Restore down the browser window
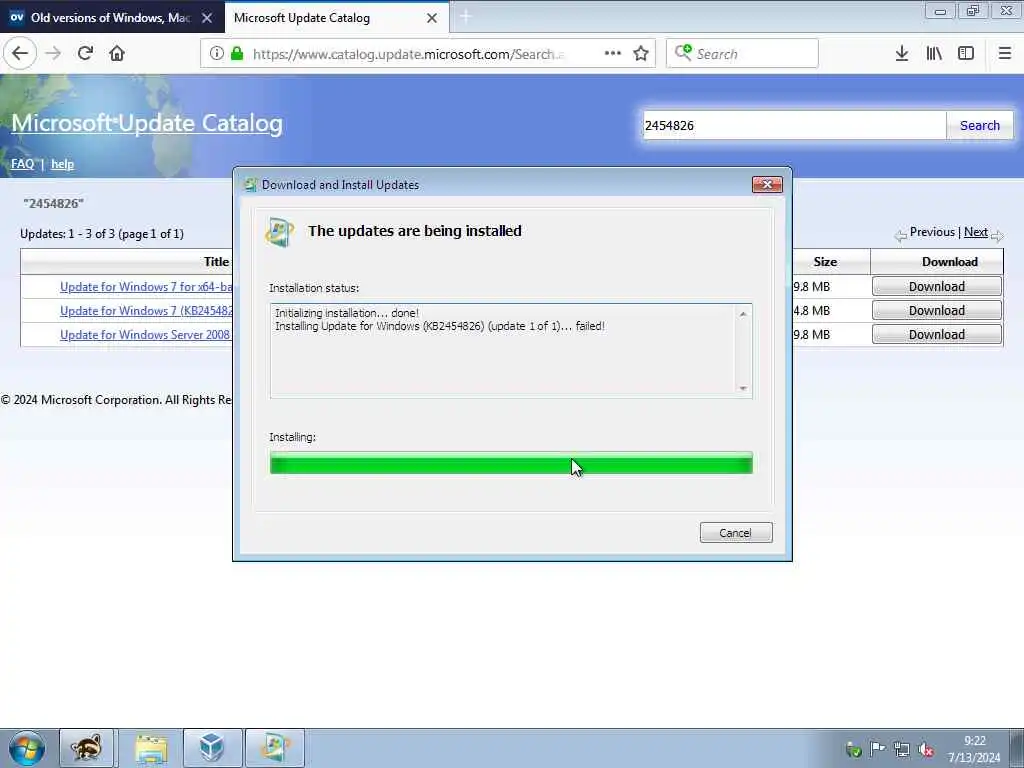Image resolution: width=1024 pixels, height=768 pixels. (x=973, y=11)
